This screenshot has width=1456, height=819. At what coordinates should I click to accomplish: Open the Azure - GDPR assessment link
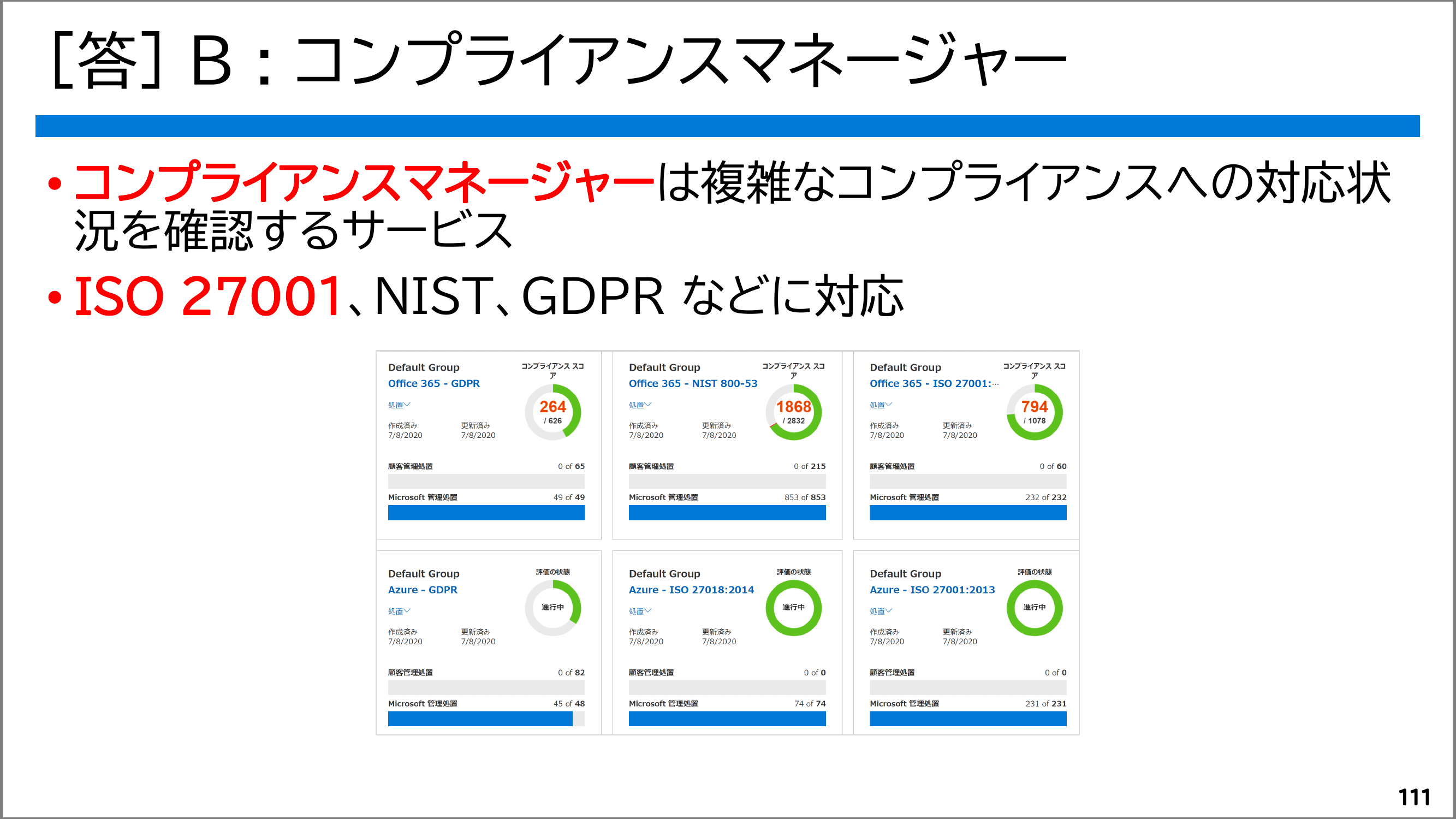(422, 590)
